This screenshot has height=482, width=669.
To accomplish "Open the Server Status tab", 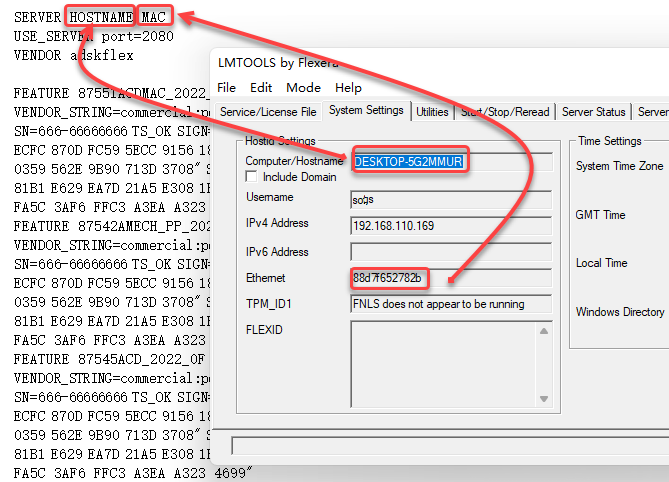I will (x=593, y=112).
